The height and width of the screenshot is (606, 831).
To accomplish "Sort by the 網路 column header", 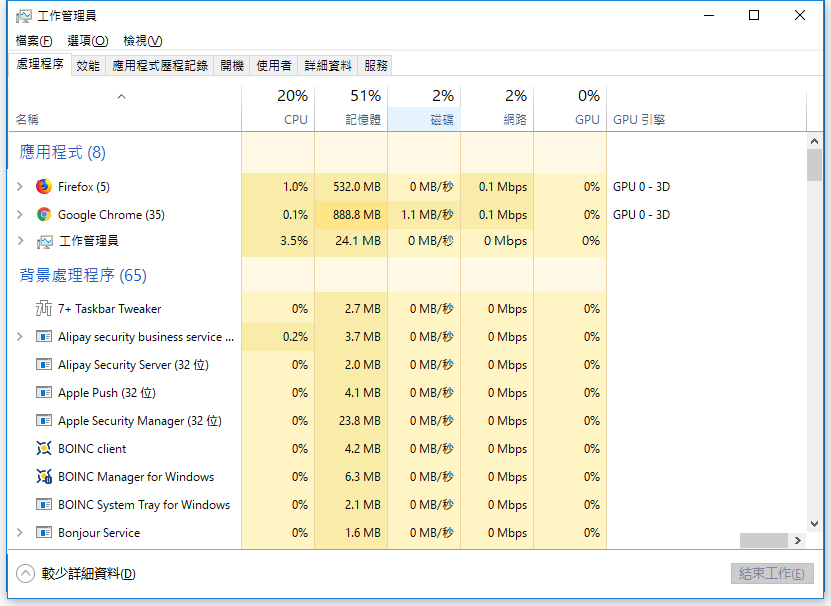I will [x=497, y=108].
